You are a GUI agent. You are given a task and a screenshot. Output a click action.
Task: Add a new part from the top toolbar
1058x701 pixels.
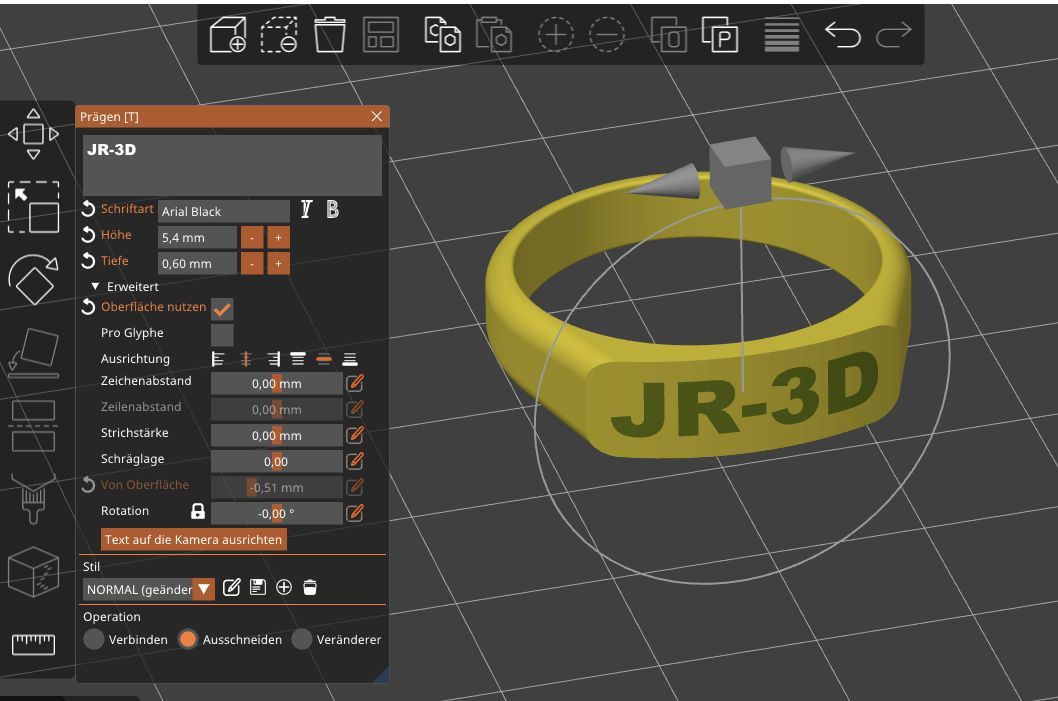pyautogui.click(x=228, y=34)
